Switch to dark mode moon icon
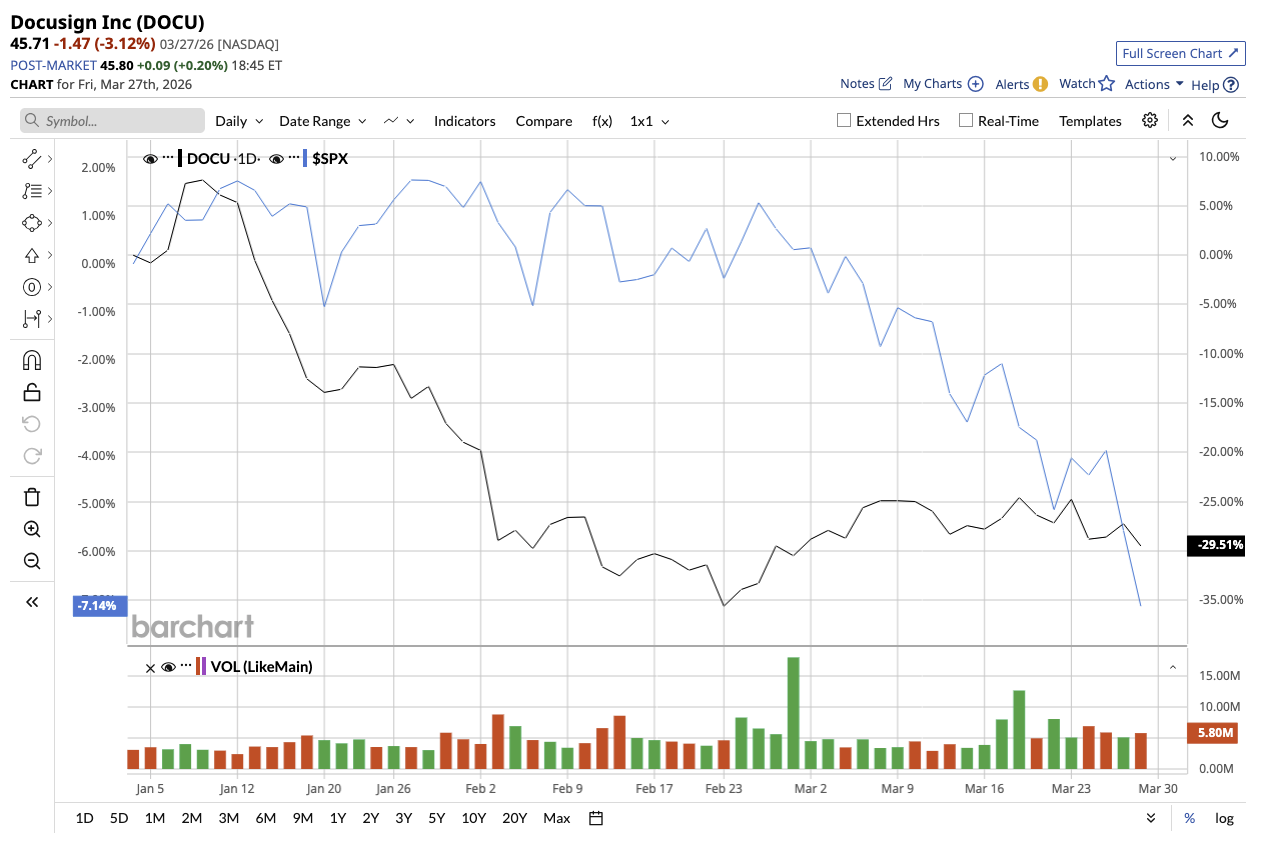Screen dimensions: 1276x856 click(1220, 120)
